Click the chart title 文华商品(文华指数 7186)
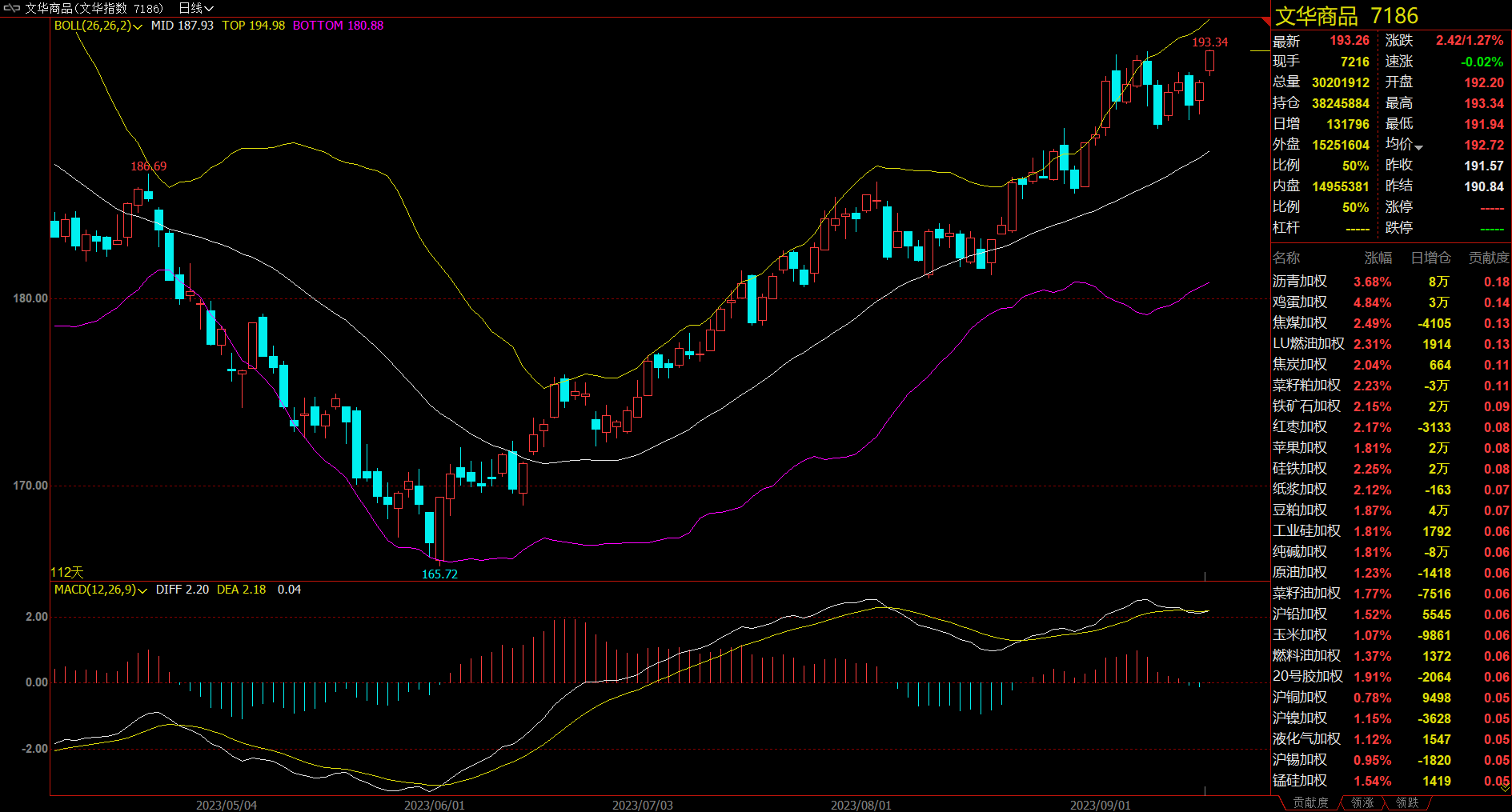This screenshot has width=1512, height=812. coord(94,8)
